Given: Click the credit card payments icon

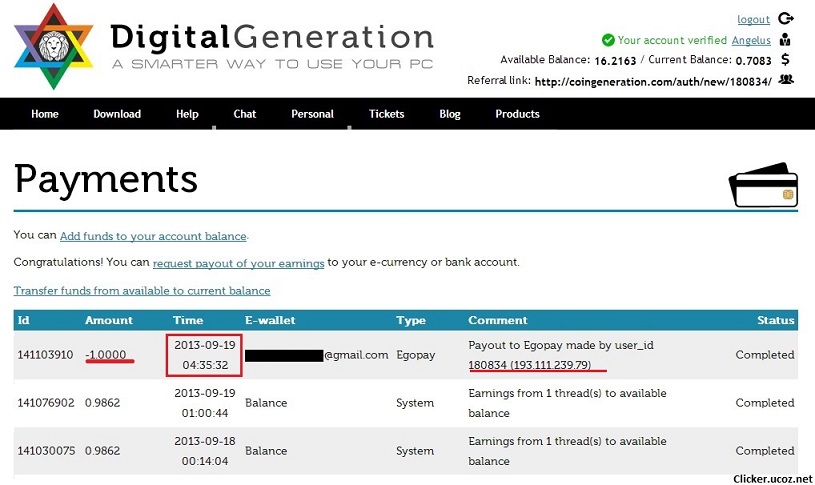Looking at the screenshot, I should tap(763, 185).
